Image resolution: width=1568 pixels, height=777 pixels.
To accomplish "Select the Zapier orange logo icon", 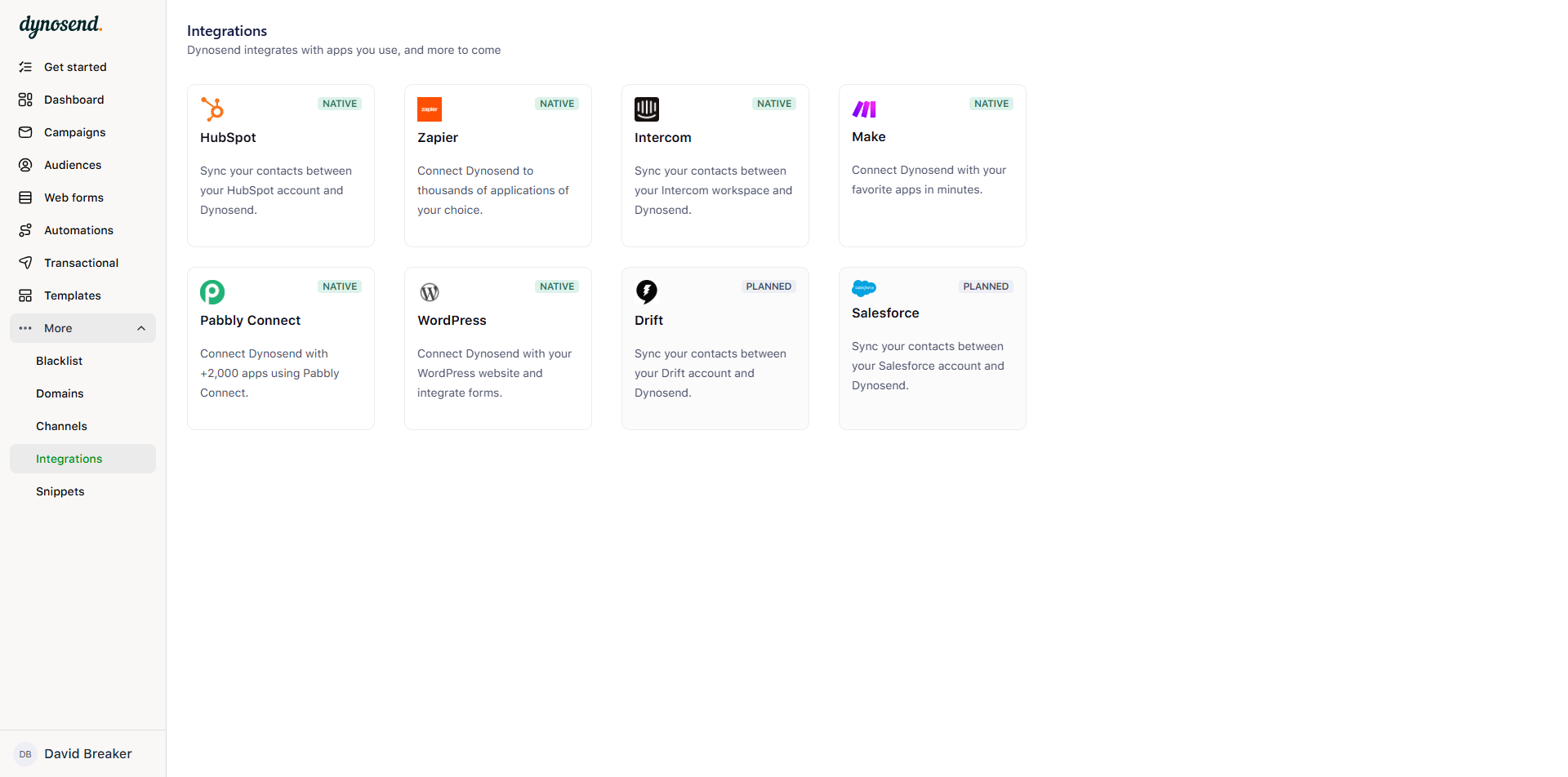I will pos(430,109).
